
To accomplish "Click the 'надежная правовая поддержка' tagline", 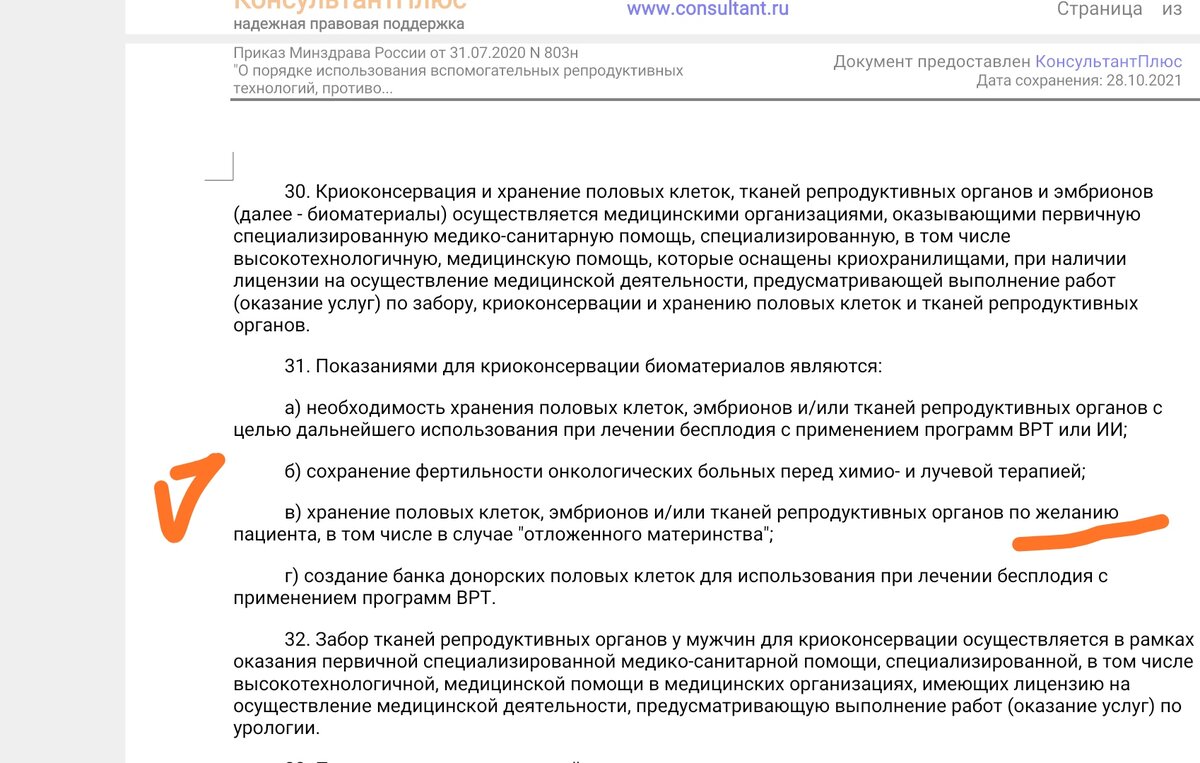I will [349, 23].
